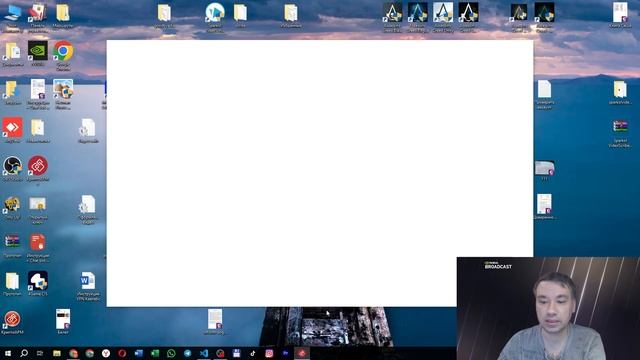Open Visual Studio Code on taskbar
The height and width of the screenshot is (360, 640).
pos(204,353)
